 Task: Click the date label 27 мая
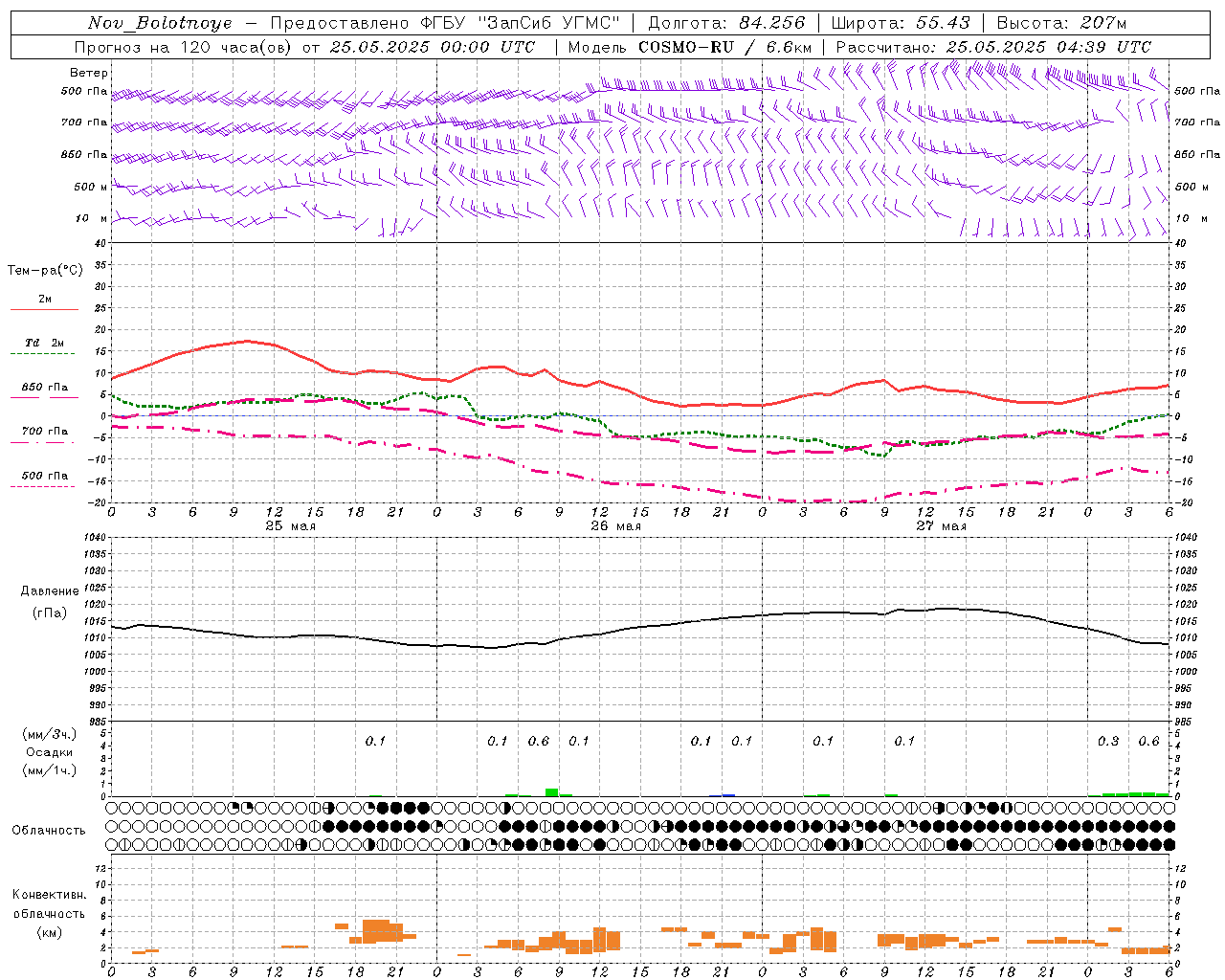[x=941, y=526]
